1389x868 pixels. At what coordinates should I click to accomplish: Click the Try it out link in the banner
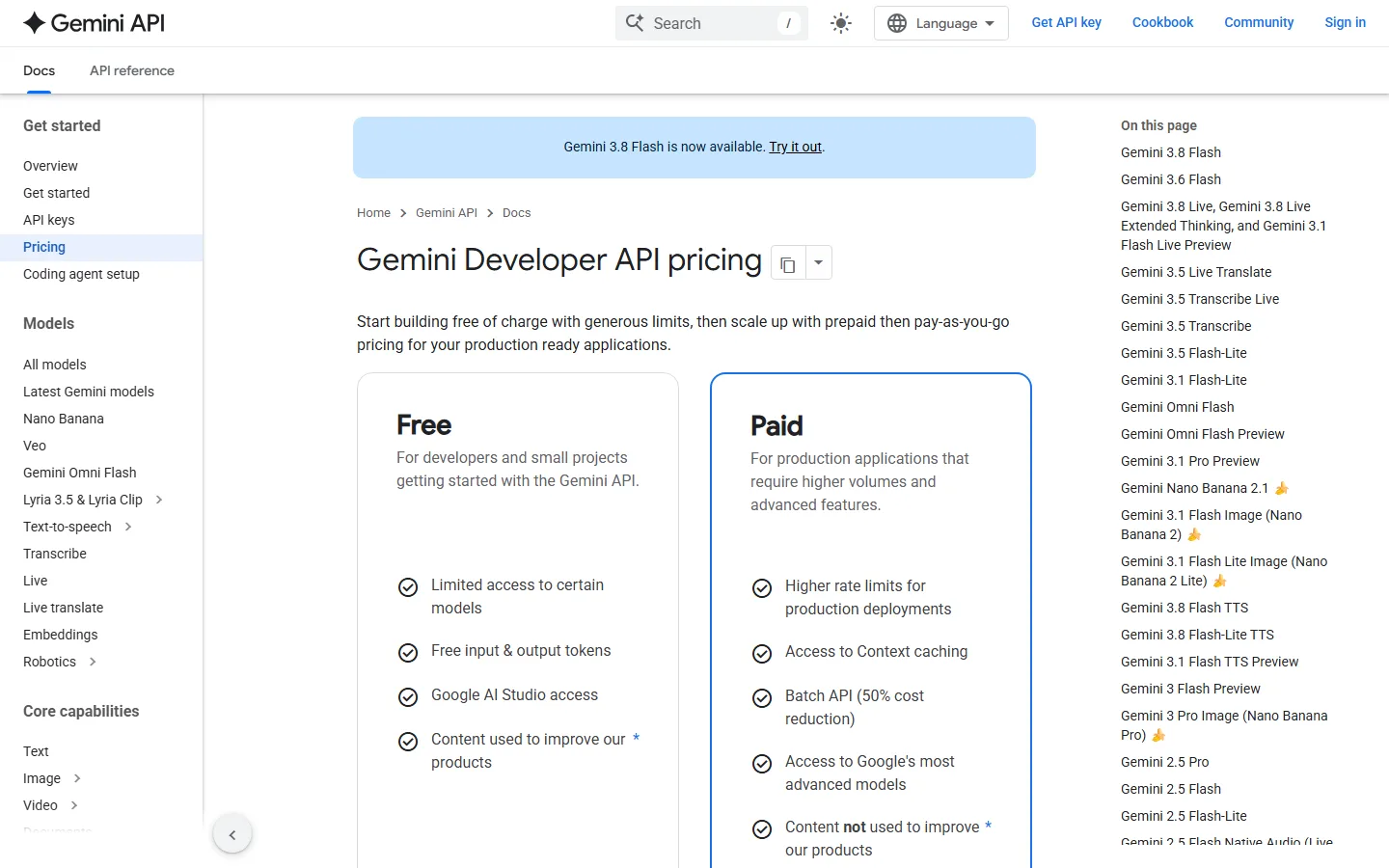click(x=795, y=147)
